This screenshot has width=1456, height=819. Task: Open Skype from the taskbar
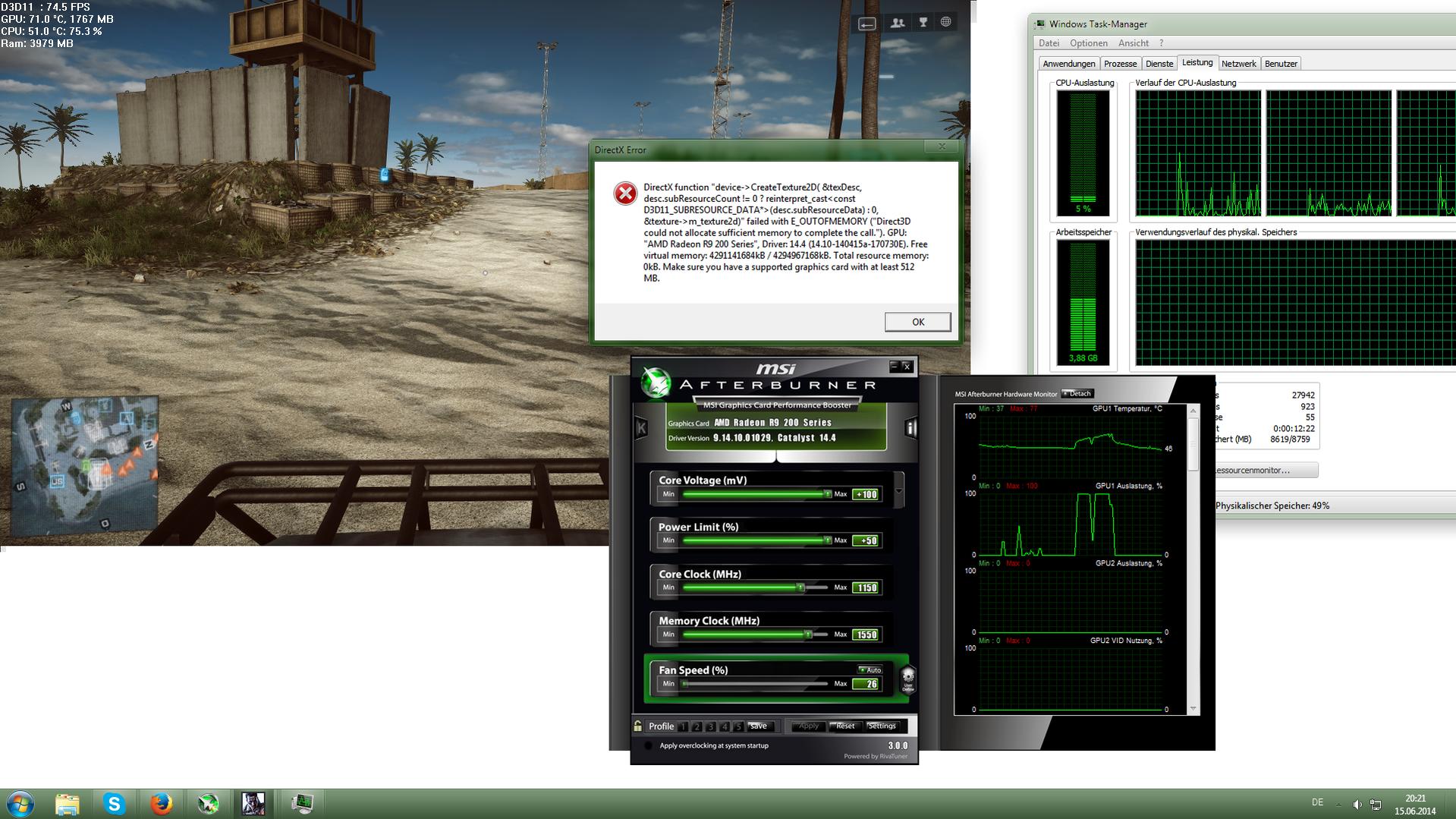tap(114, 803)
